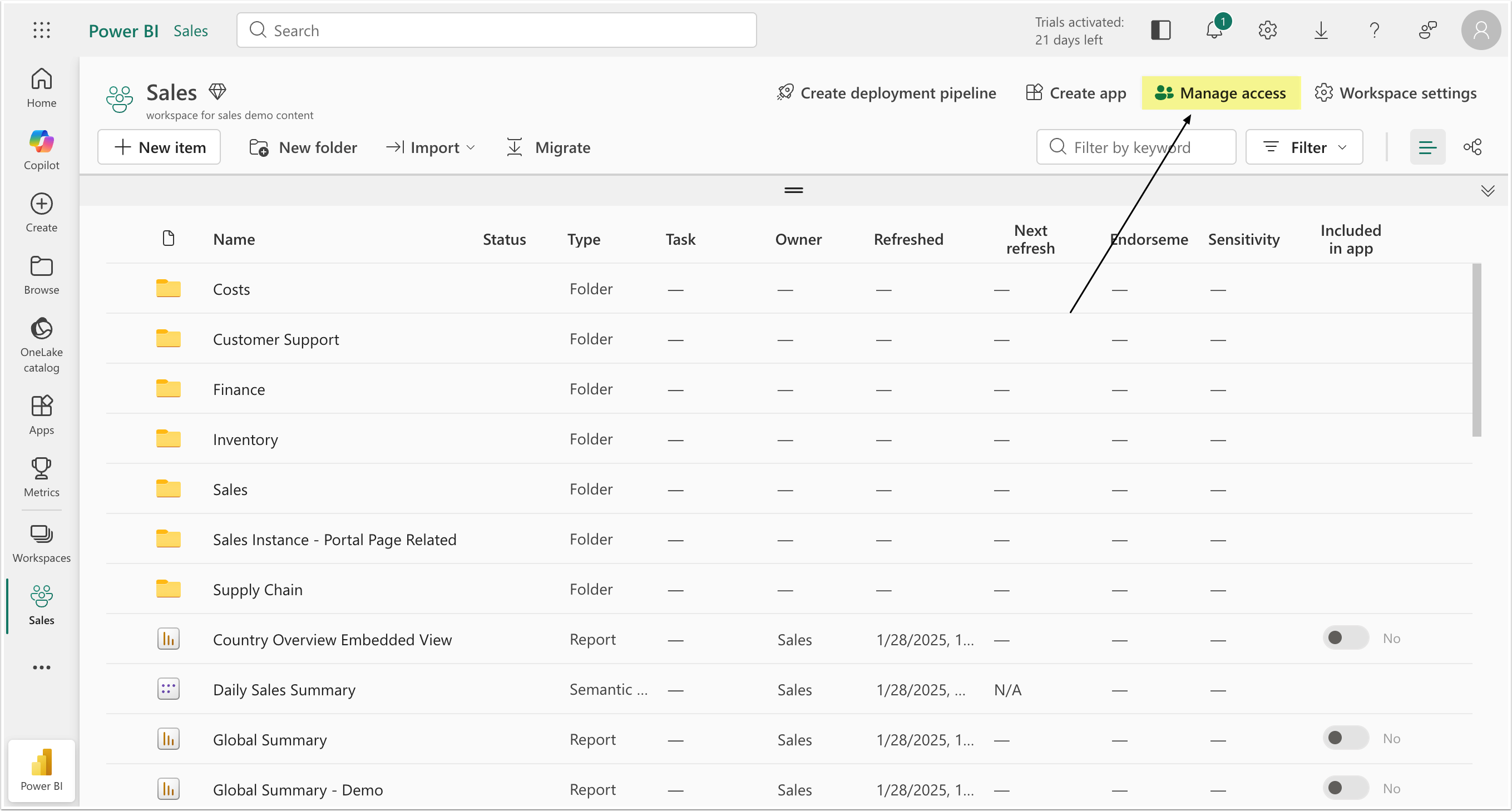Viewport: 1512px width, 811px height.
Task: Click the app launcher grid icon
Action: (x=41, y=30)
